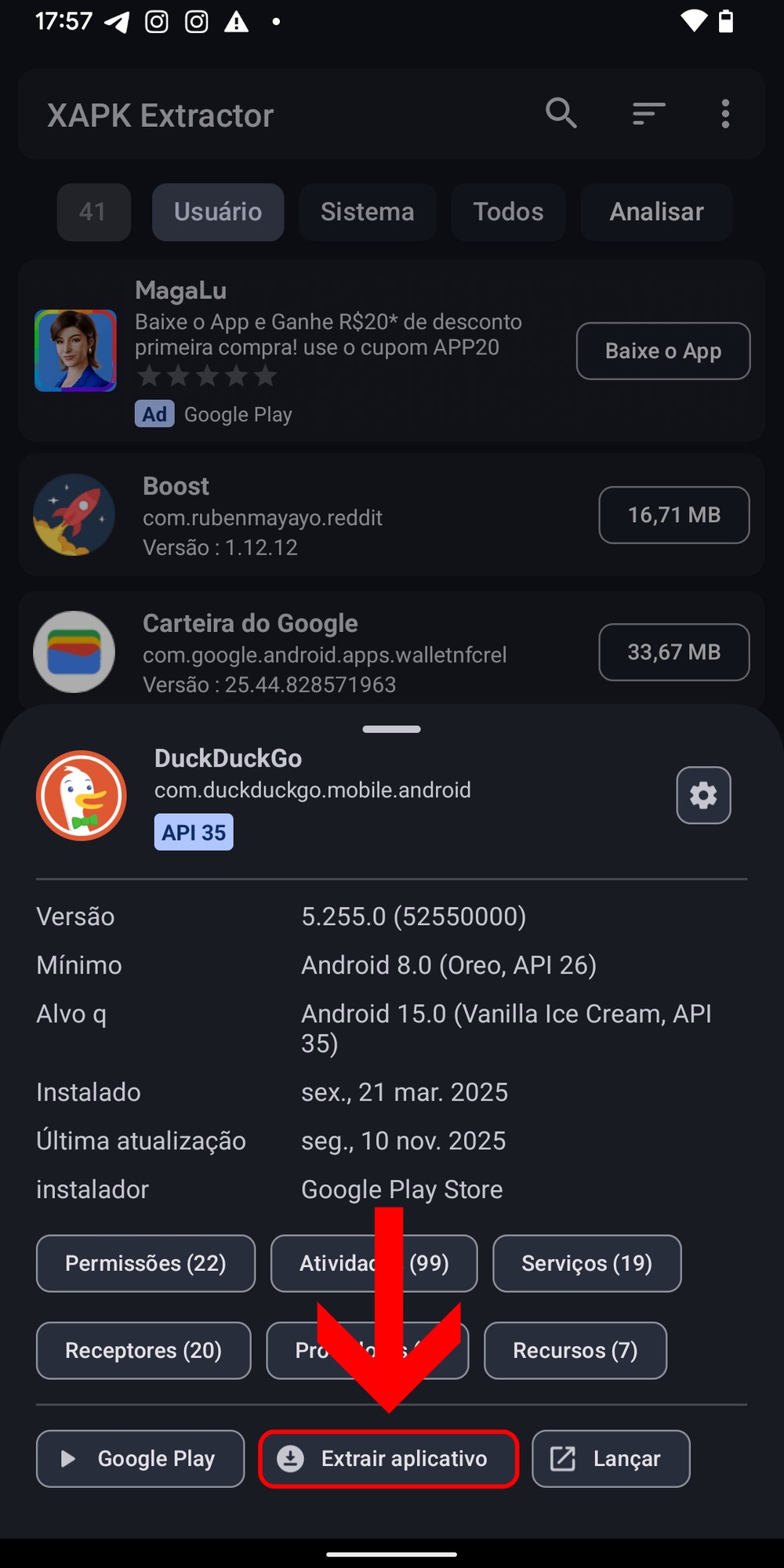Select the Todos tab

click(508, 212)
